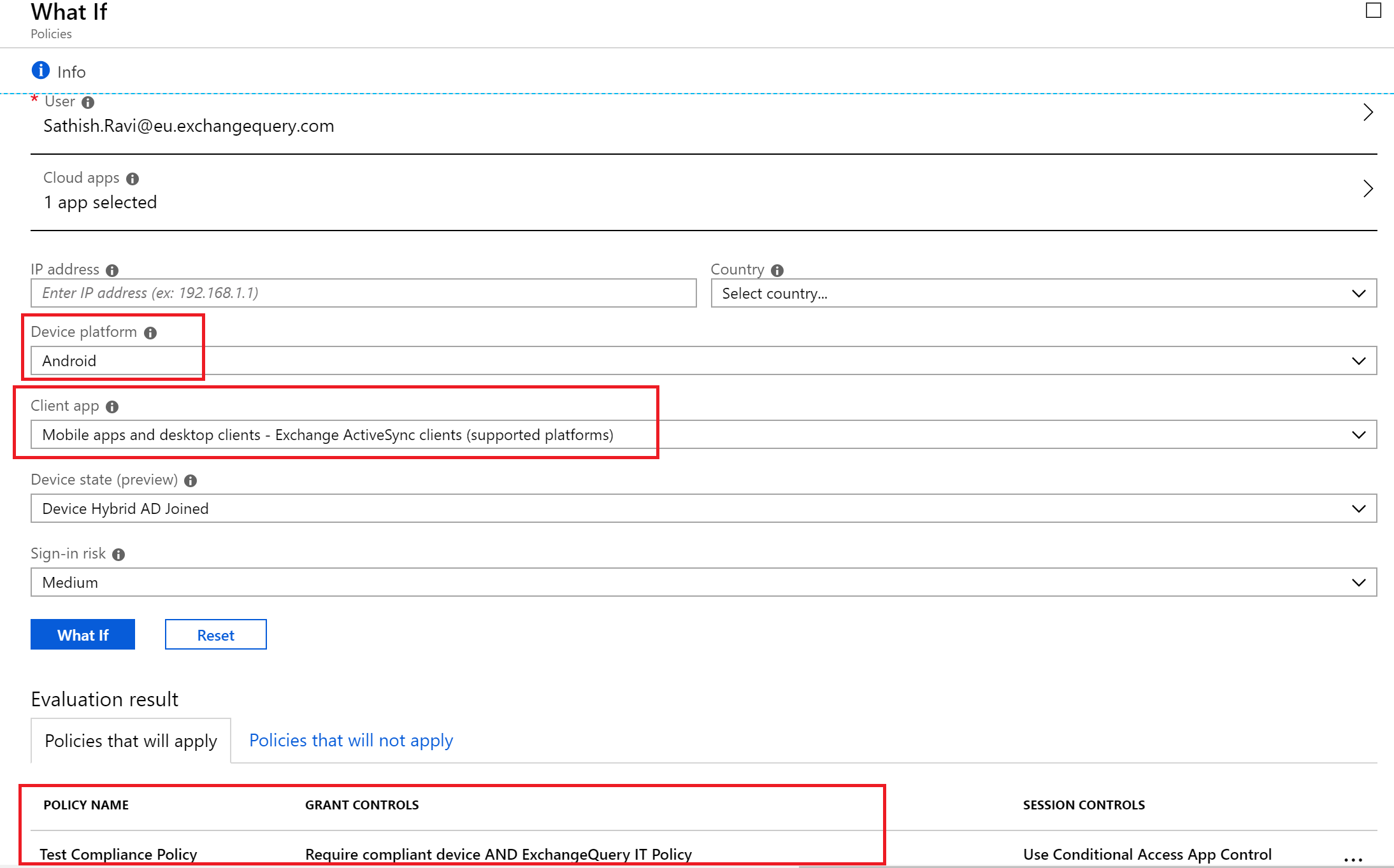Click the Country info icon
The image size is (1394, 868).
point(777,271)
